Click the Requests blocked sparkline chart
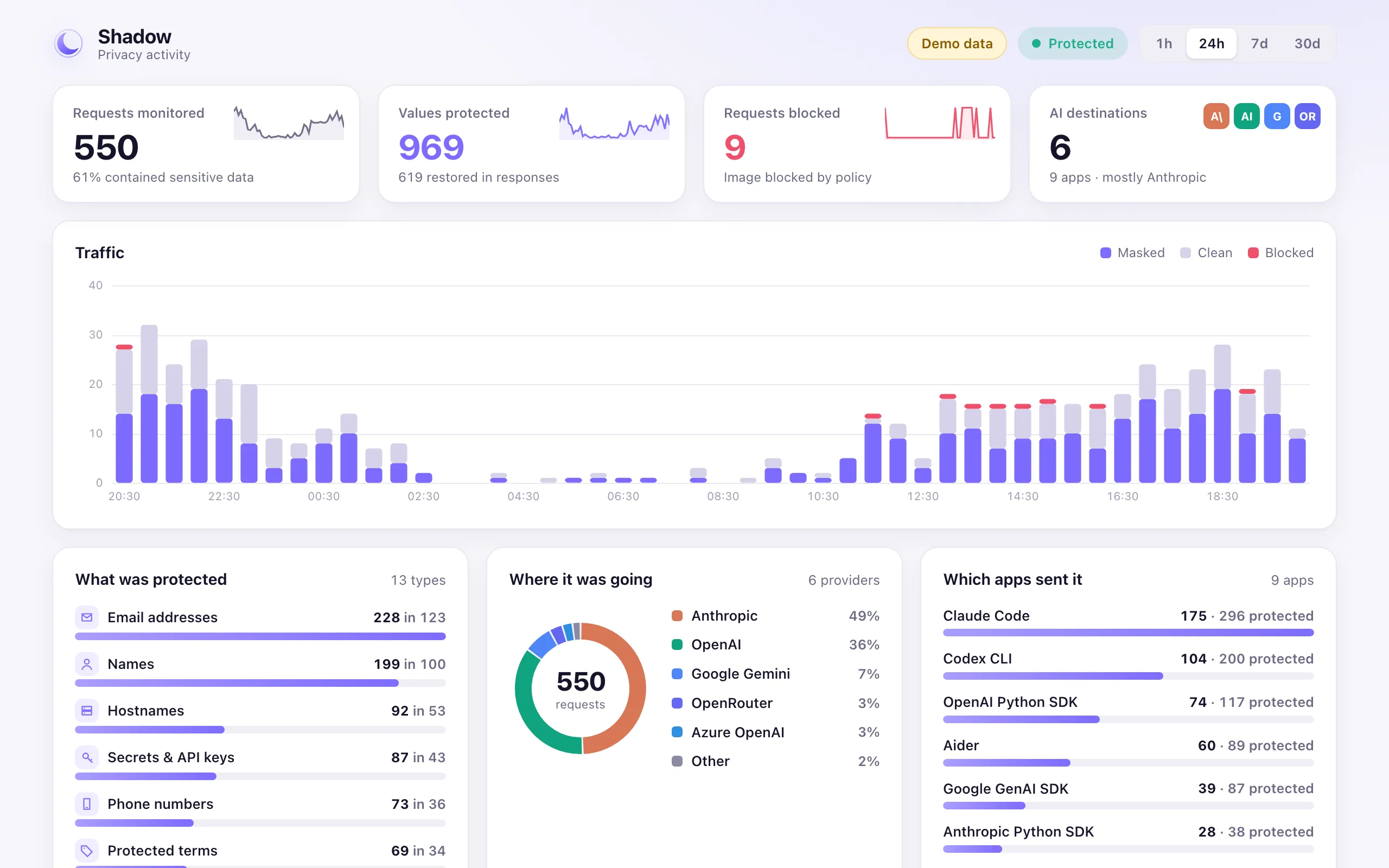Viewport: 1389px width, 868px height. click(x=940, y=123)
